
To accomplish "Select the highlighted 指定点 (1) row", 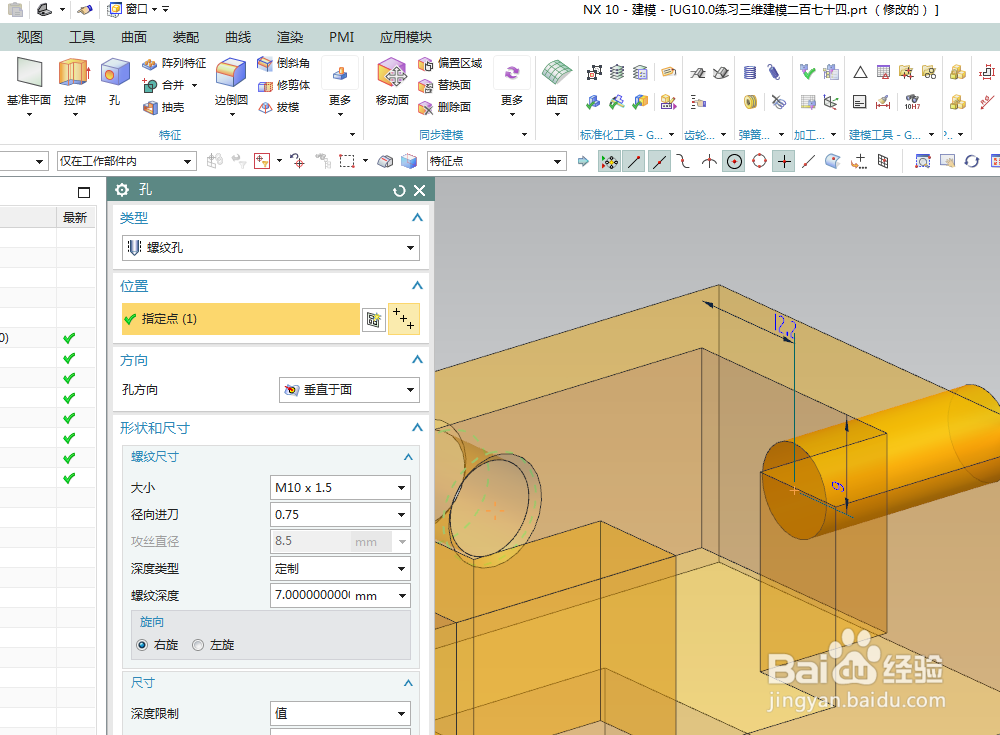I will [240, 319].
